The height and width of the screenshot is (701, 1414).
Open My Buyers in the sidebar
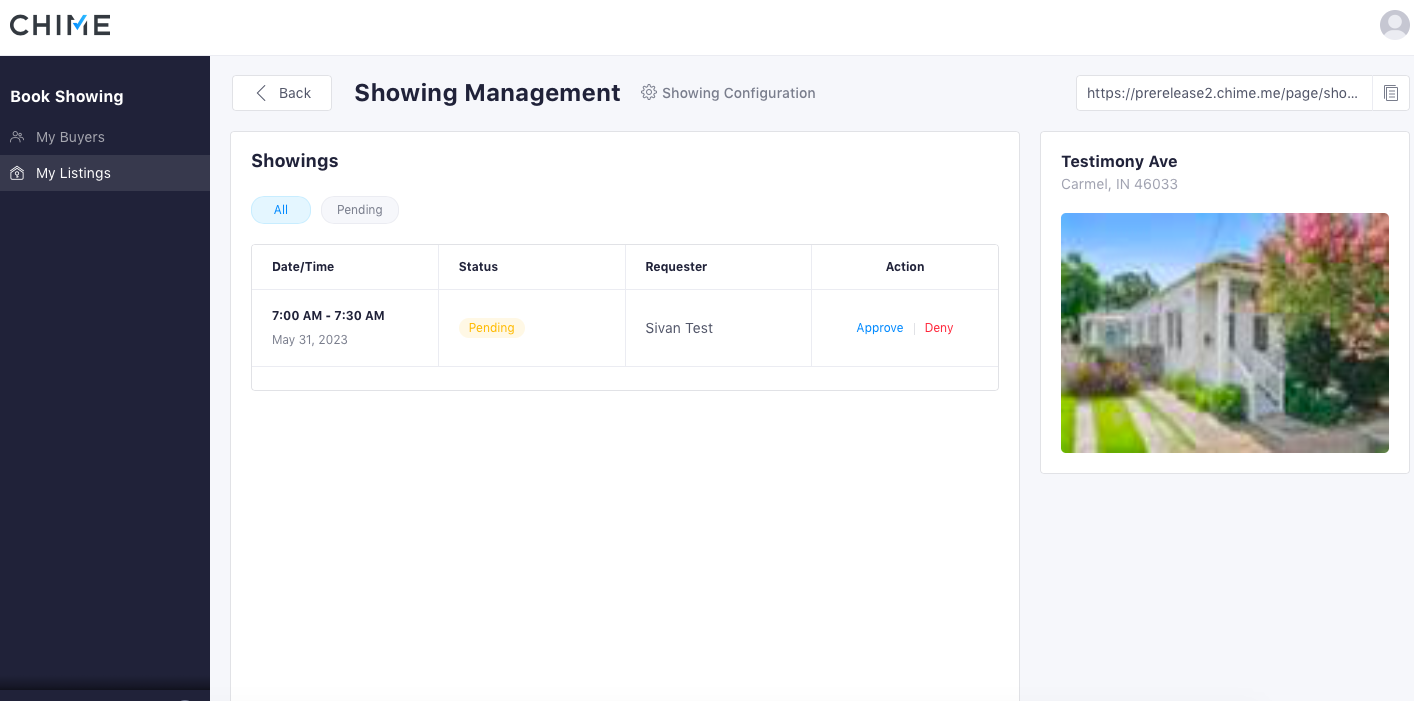(105, 137)
